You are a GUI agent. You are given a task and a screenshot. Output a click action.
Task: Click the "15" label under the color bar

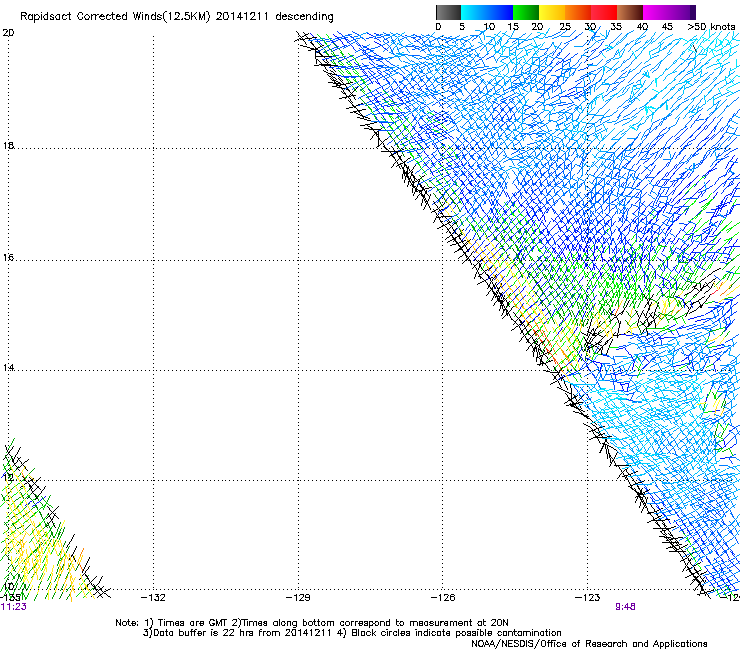point(513,27)
